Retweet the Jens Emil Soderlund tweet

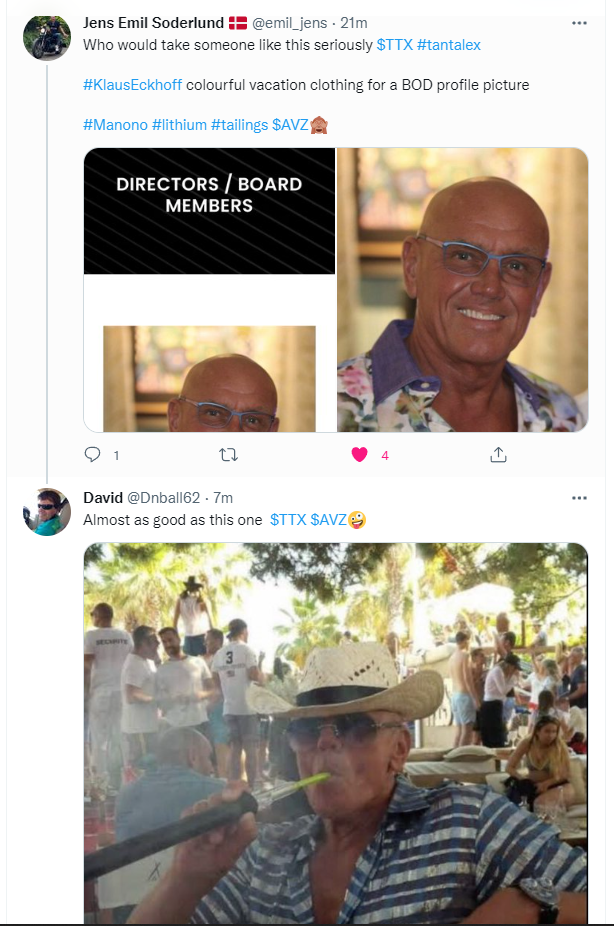[228, 455]
